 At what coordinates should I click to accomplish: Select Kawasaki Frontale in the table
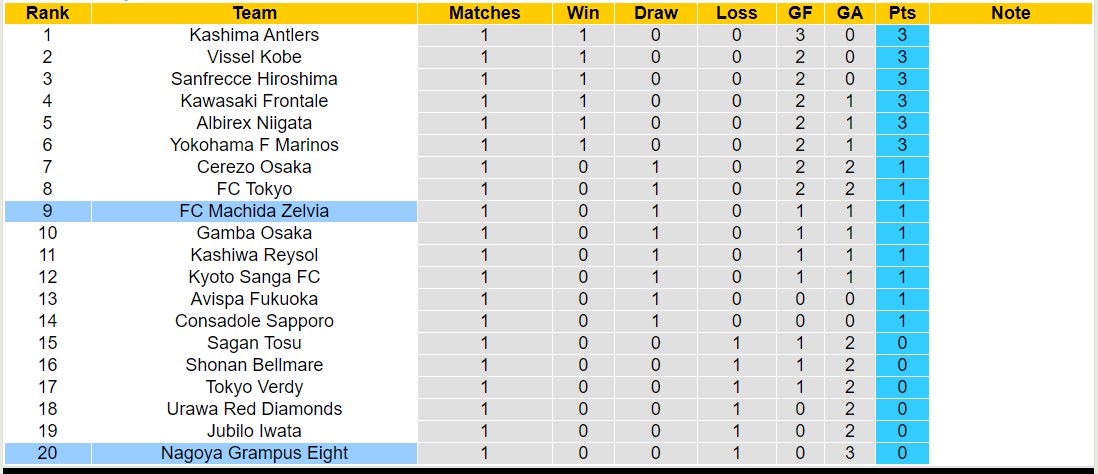[254, 101]
